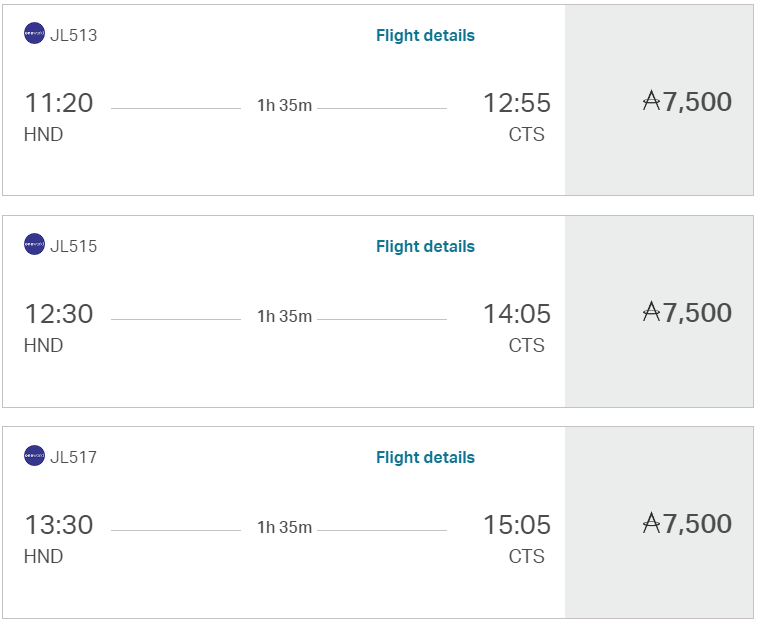This screenshot has width=759, height=623.
Task: Click the oneworld logo beside JL517
Action: [34, 456]
